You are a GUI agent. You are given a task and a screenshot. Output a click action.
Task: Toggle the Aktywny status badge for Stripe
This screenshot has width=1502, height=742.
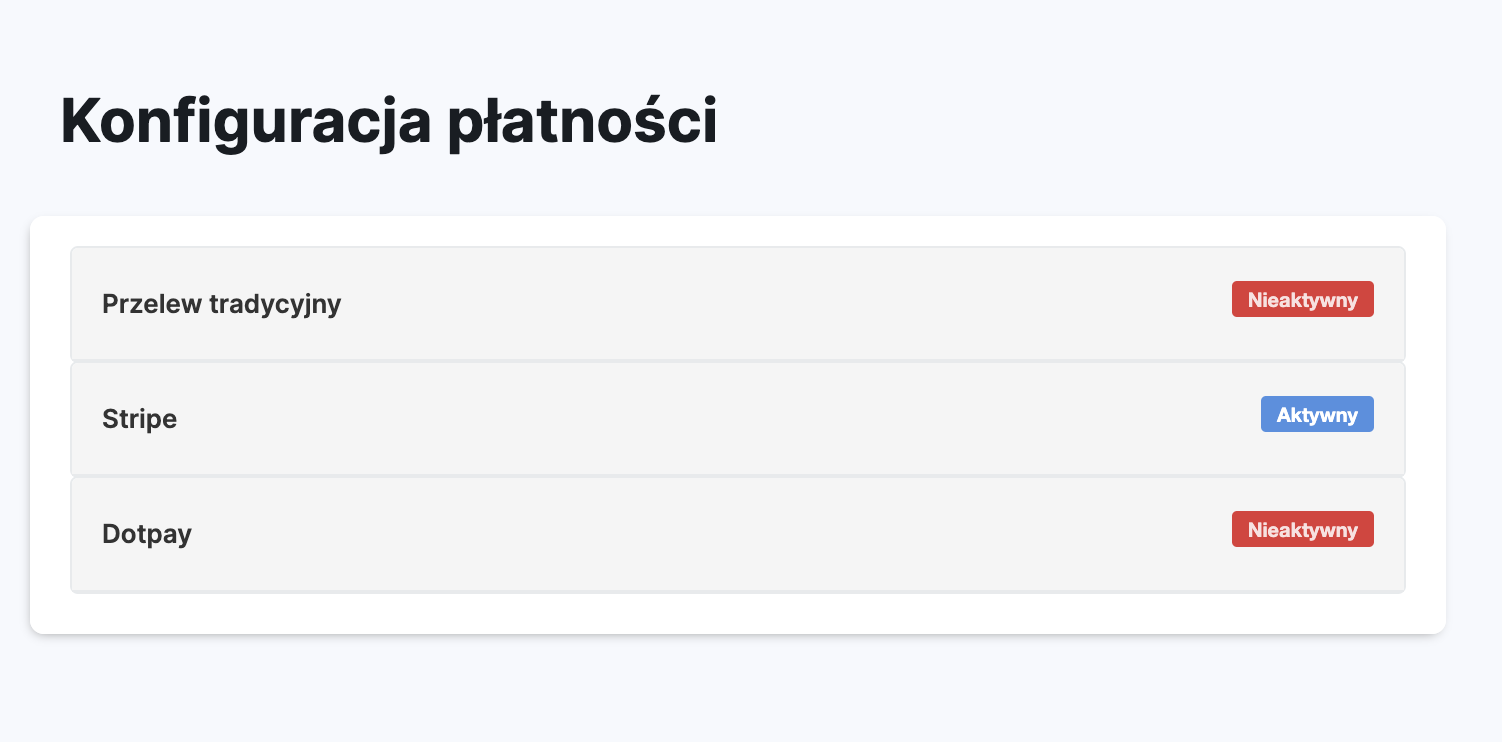[1317, 415]
